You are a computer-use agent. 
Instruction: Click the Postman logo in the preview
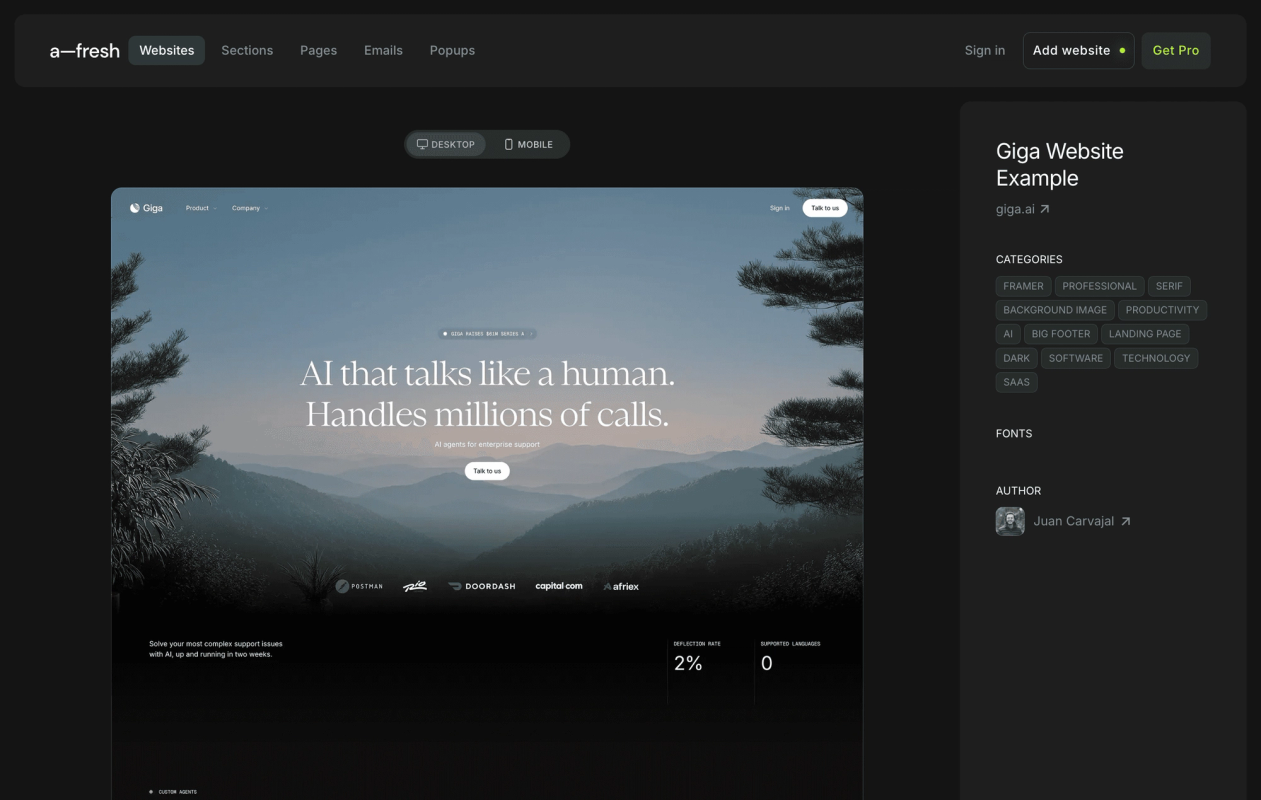pyautogui.click(x=359, y=586)
